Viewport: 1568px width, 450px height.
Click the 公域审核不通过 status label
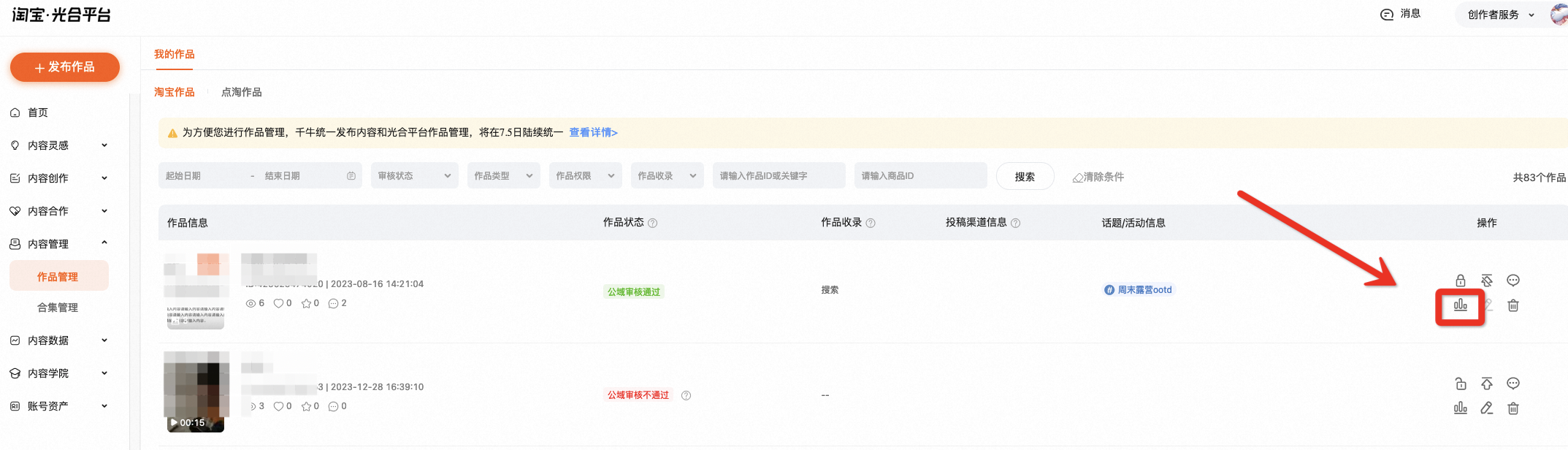[x=638, y=395]
